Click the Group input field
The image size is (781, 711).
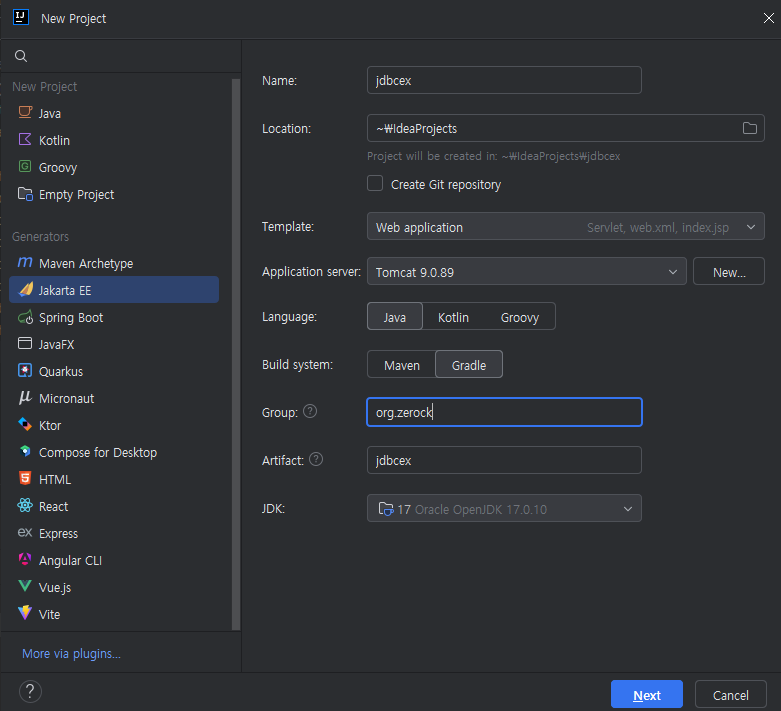pos(504,412)
